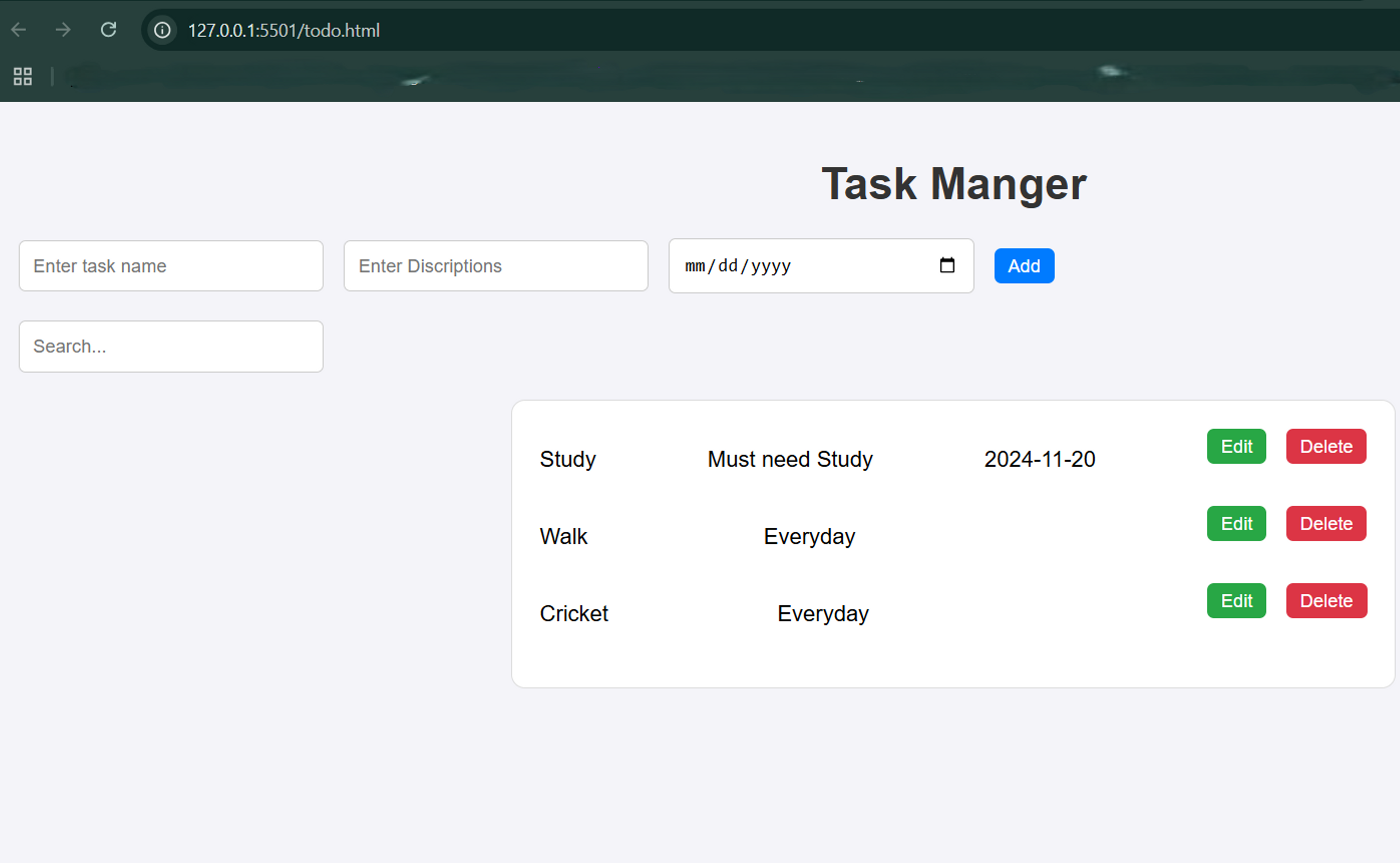Reload the todo.html page
The image size is (1400, 863).
(109, 29)
